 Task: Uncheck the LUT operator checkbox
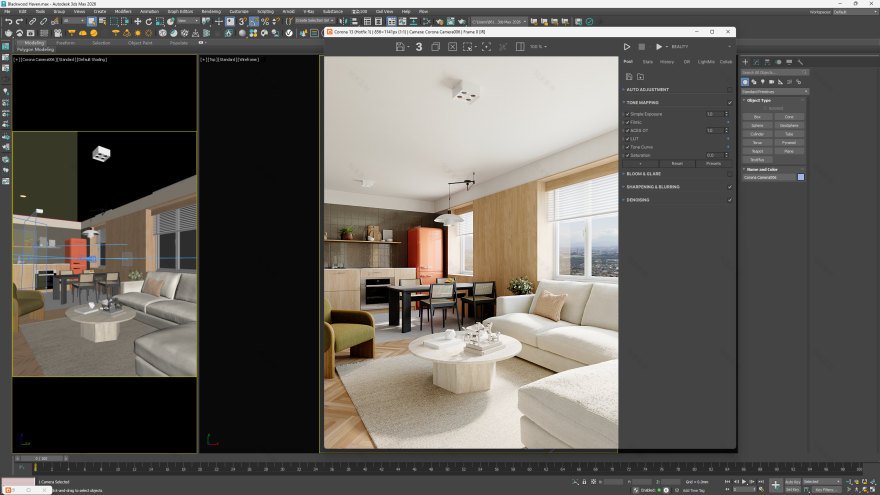pyautogui.click(x=628, y=139)
